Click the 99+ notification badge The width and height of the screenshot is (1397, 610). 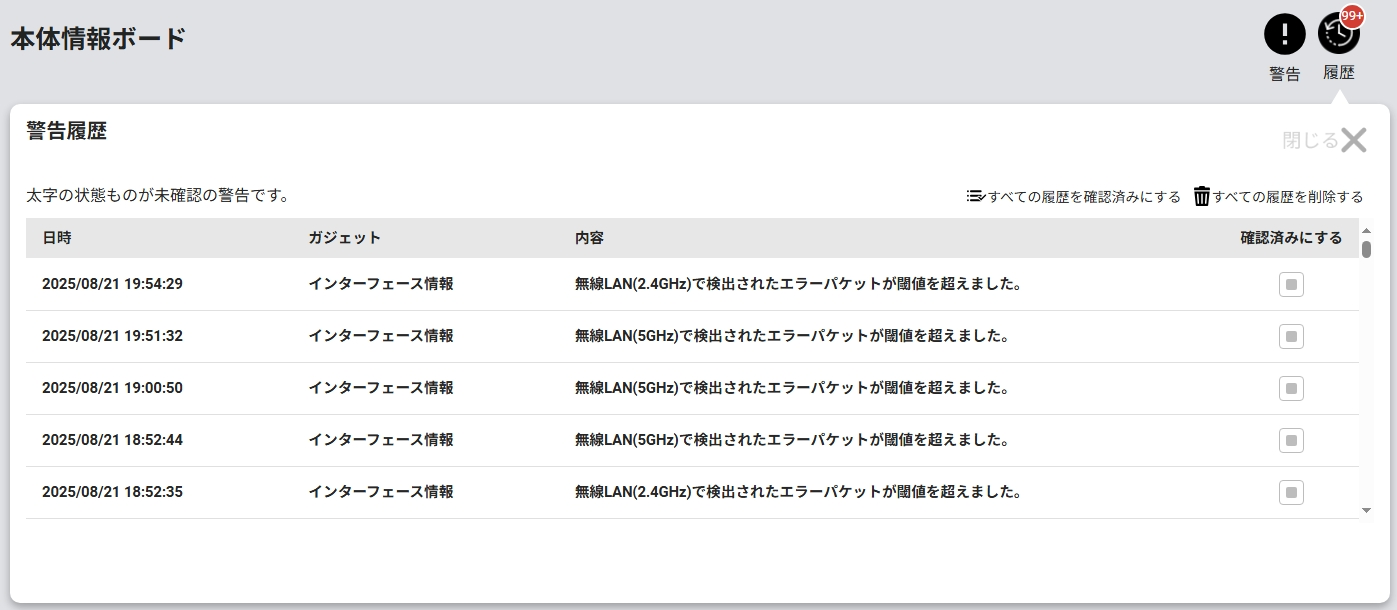click(x=1352, y=16)
